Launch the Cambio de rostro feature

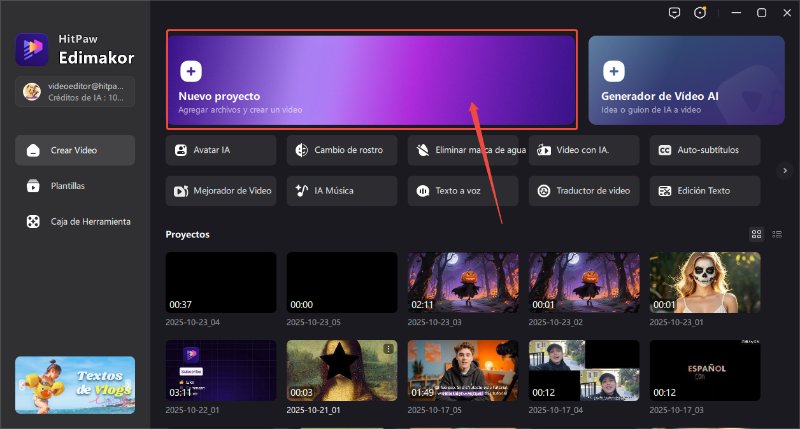tap(342, 150)
